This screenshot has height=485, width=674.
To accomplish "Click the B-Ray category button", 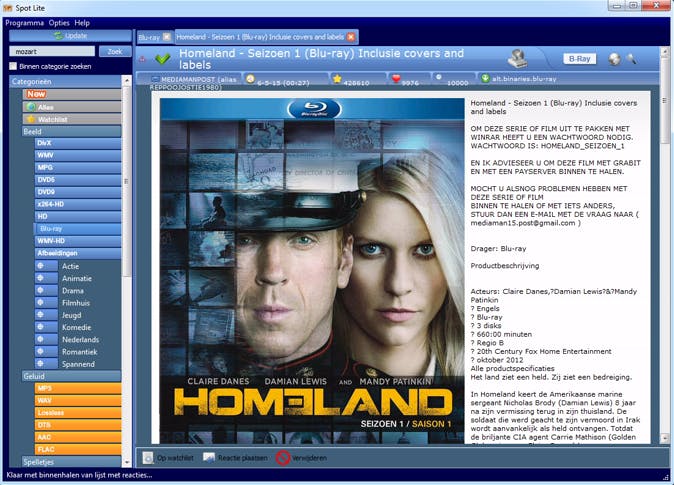I will [x=579, y=59].
